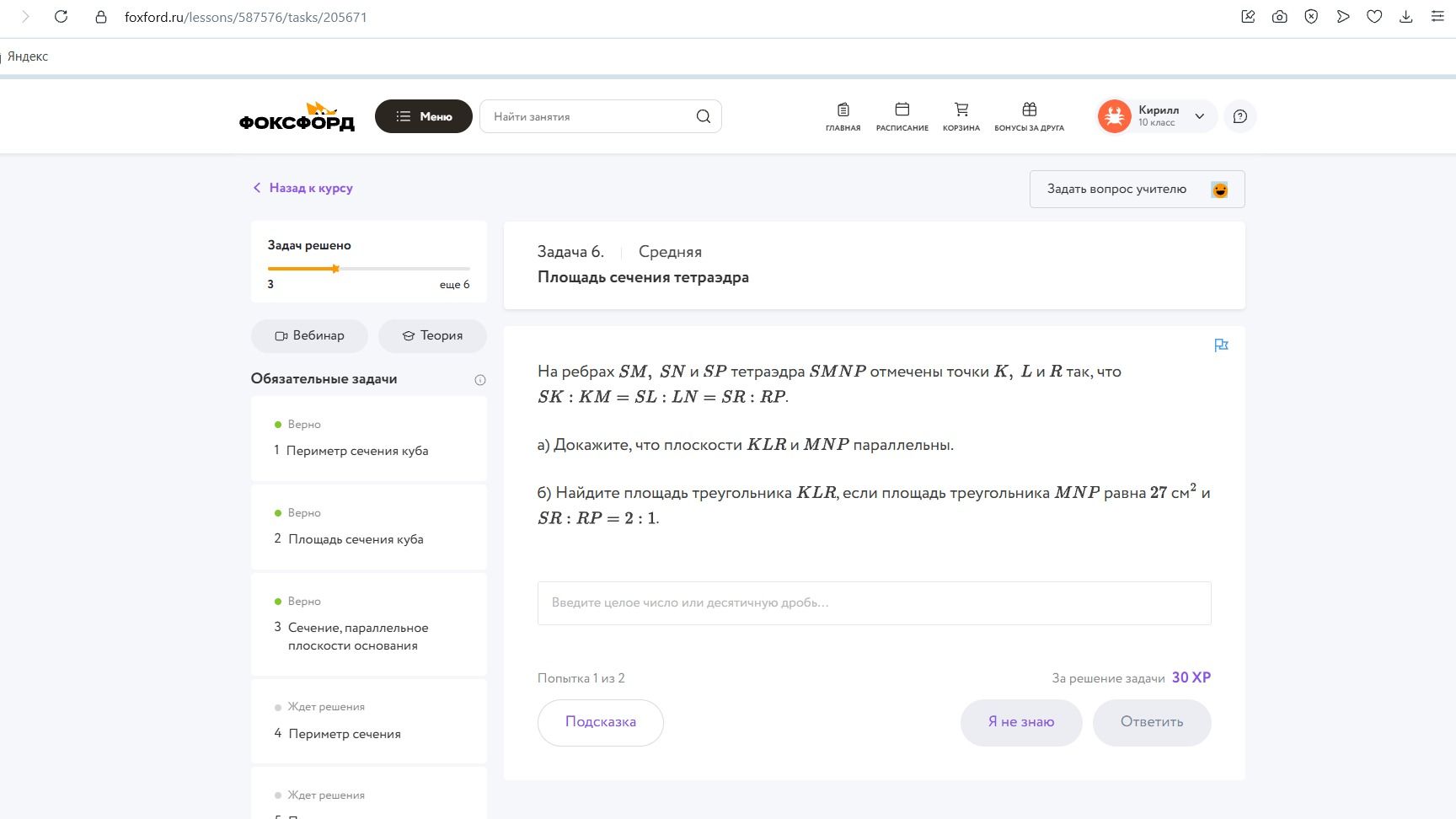1456x819 pixels.
Task: Open the browser easy setup menu icon
Action: coord(1437,17)
